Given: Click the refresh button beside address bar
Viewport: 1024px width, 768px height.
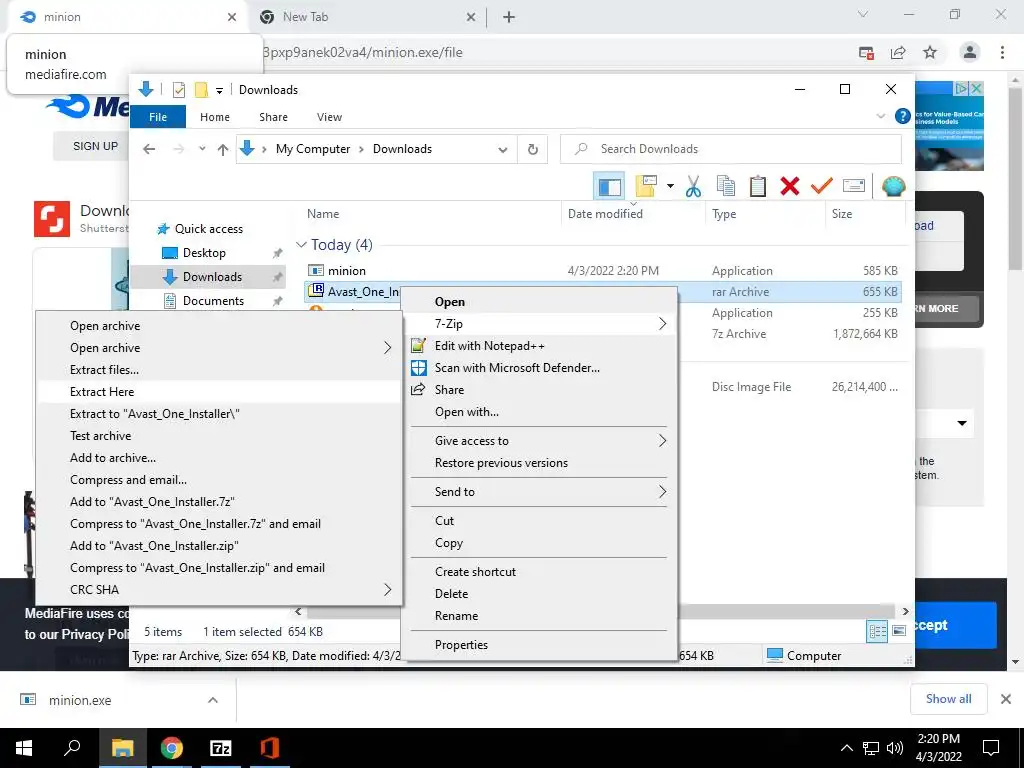Looking at the screenshot, I should click(x=533, y=150).
